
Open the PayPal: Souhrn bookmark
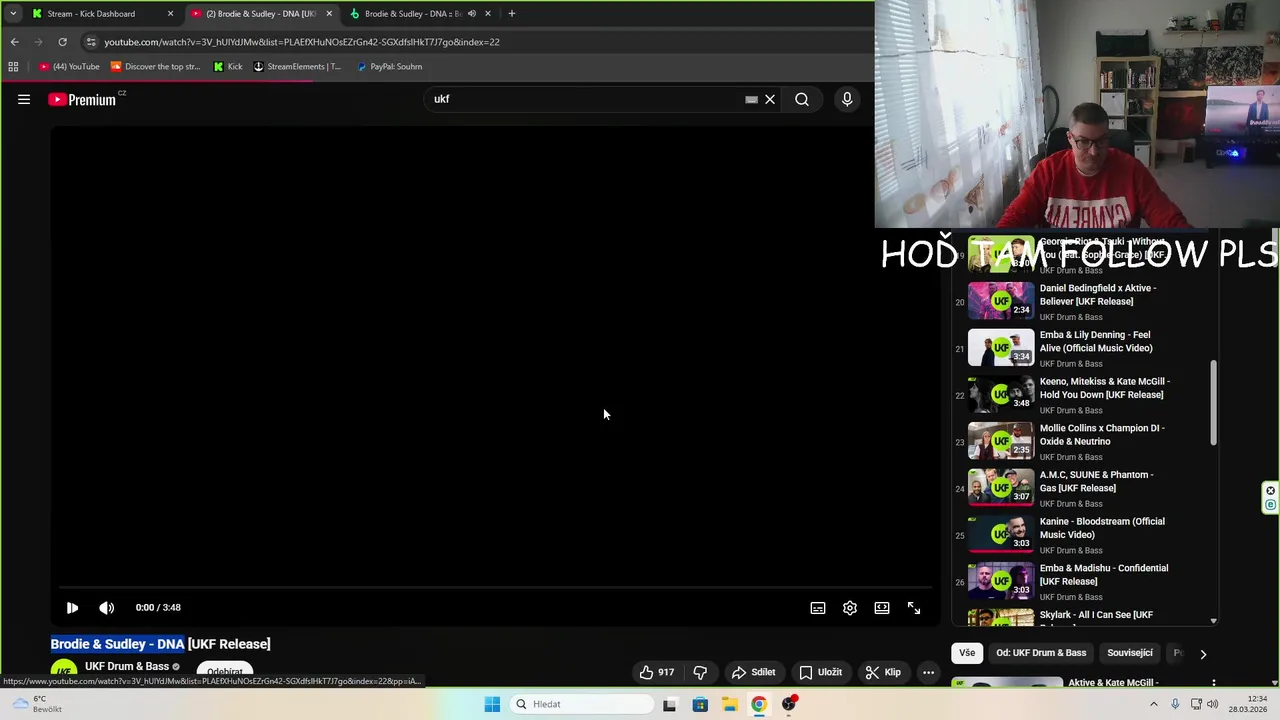pos(390,67)
